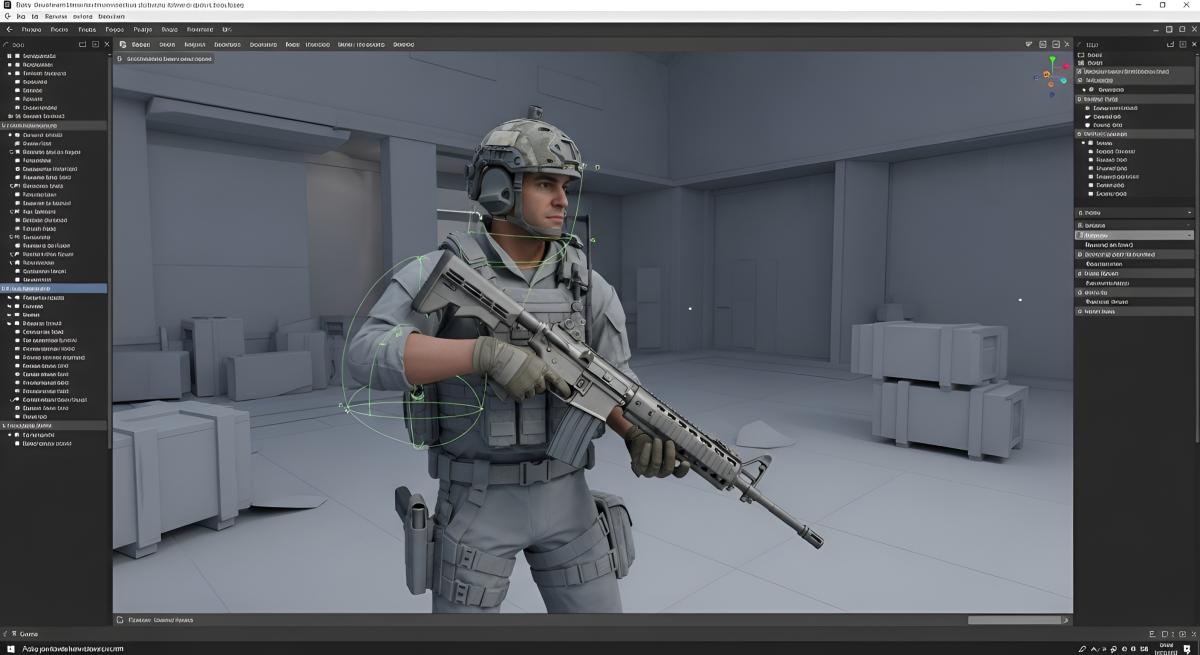Viewport: 1200px width, 655px height.
Task: Toggle the checkbox on the inspector's first component header
Action: tap(1080, 72)
